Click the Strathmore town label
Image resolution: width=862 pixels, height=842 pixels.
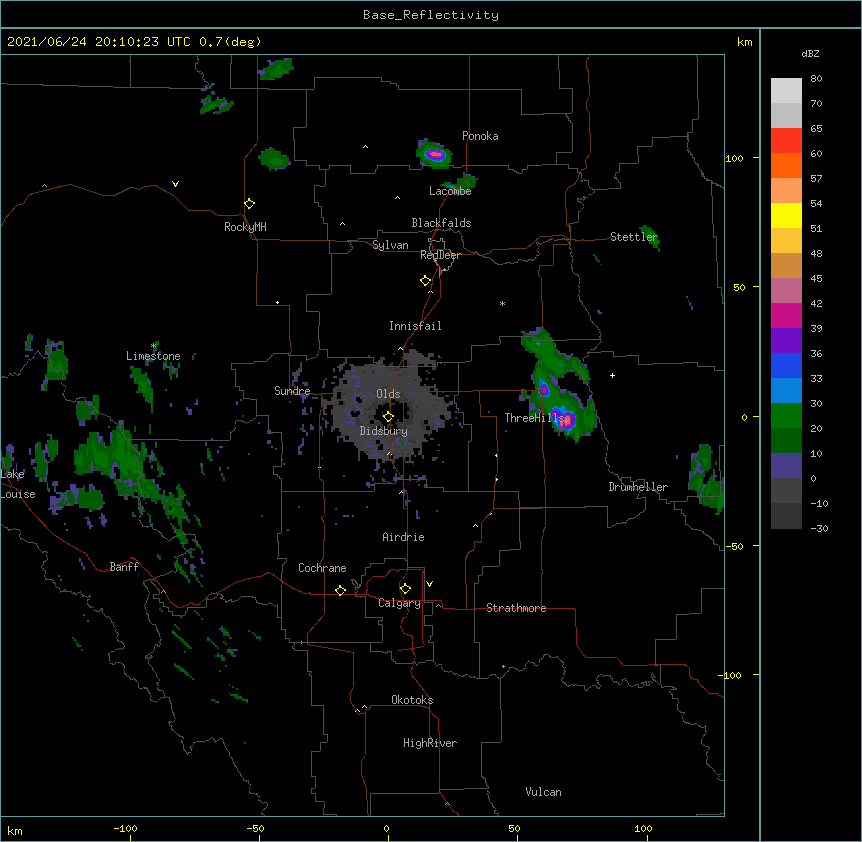click(516, 608)
